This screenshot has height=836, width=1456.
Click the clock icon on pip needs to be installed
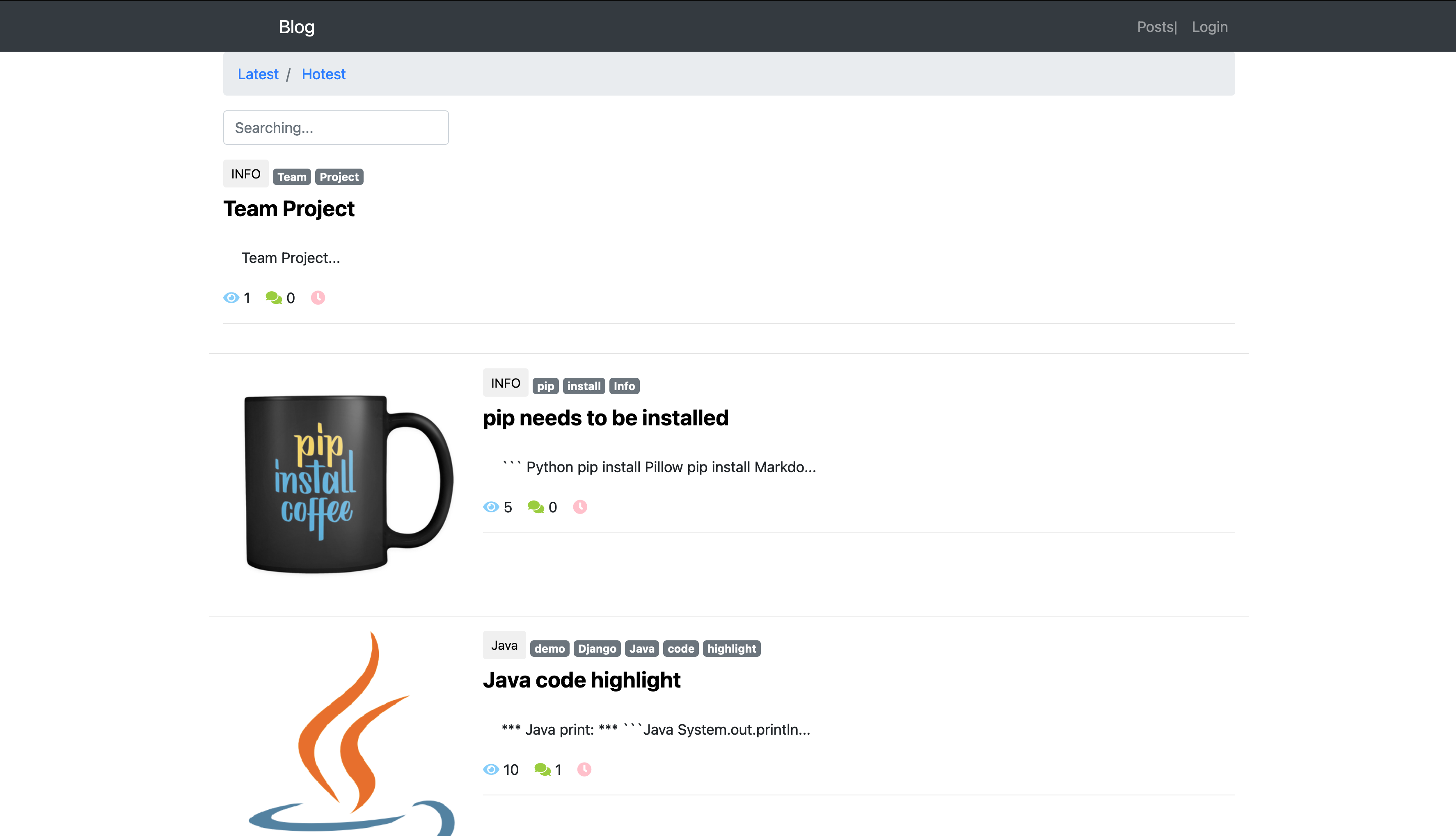click(579, 507)
